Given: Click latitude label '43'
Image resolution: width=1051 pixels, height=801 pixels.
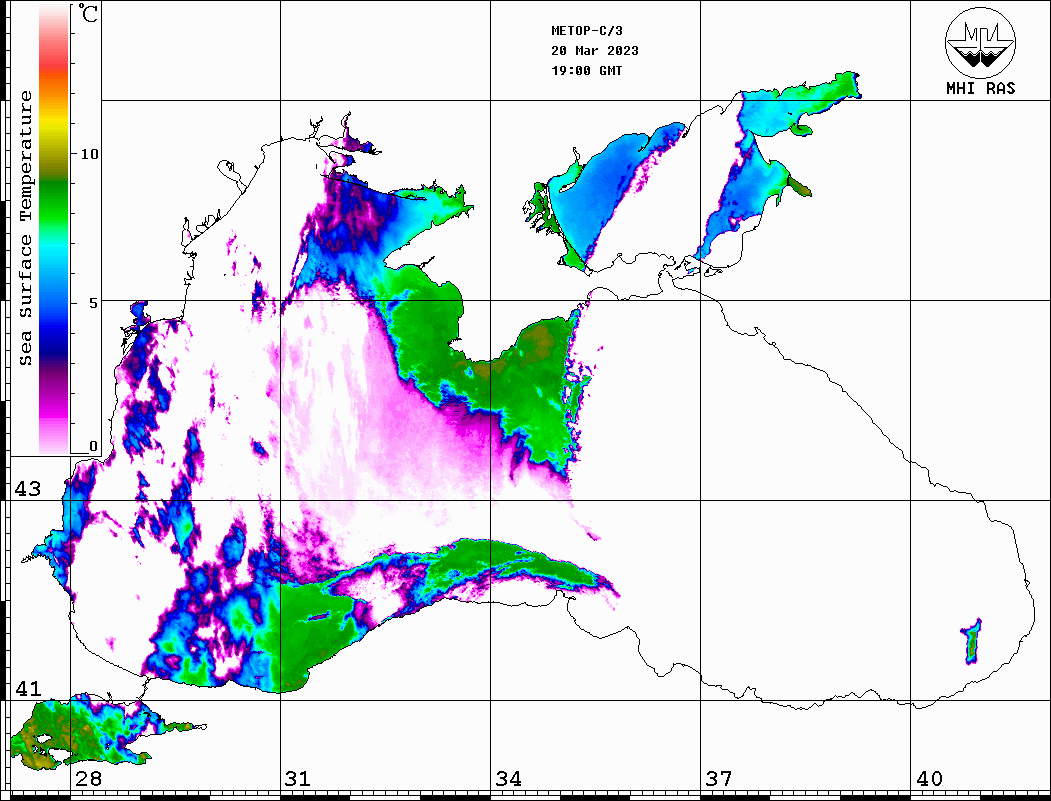Looking at the screenshot, I should pyautogui.click(x=28, y=489).
